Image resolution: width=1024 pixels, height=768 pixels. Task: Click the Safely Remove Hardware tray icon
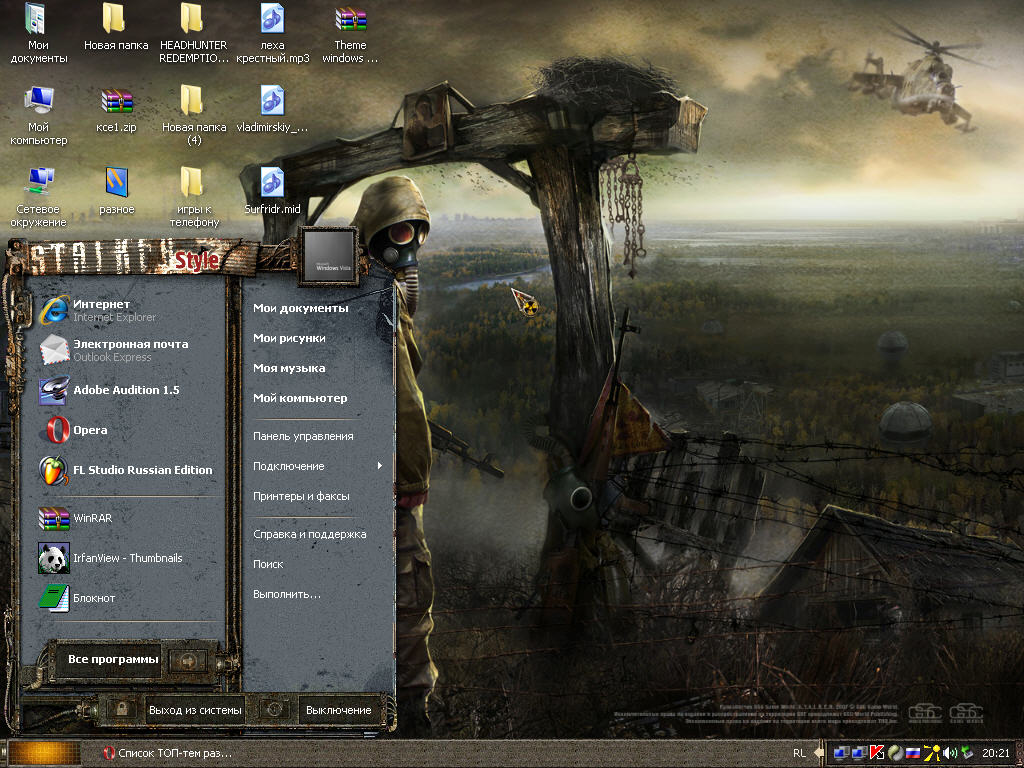click(x=967, y=753)
